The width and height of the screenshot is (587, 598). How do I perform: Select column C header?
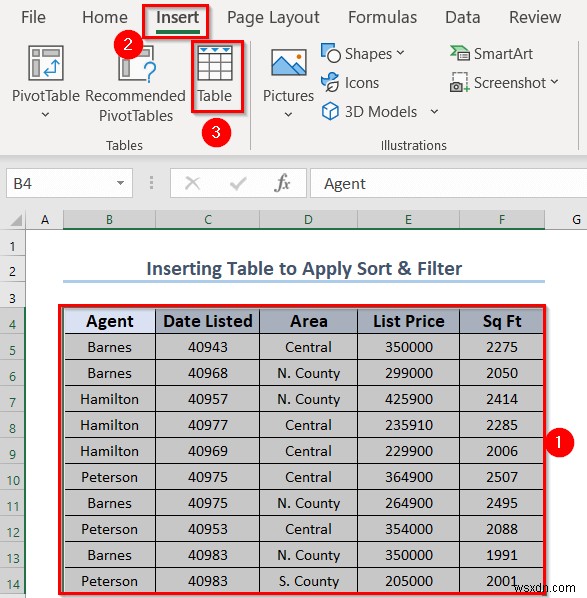pyautogui.click(x=207, y=220)
